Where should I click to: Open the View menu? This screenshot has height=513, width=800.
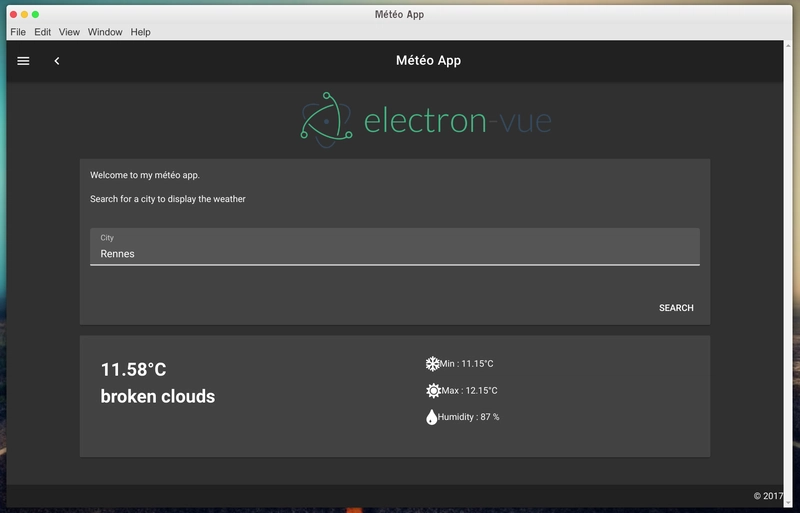point(69,32)
